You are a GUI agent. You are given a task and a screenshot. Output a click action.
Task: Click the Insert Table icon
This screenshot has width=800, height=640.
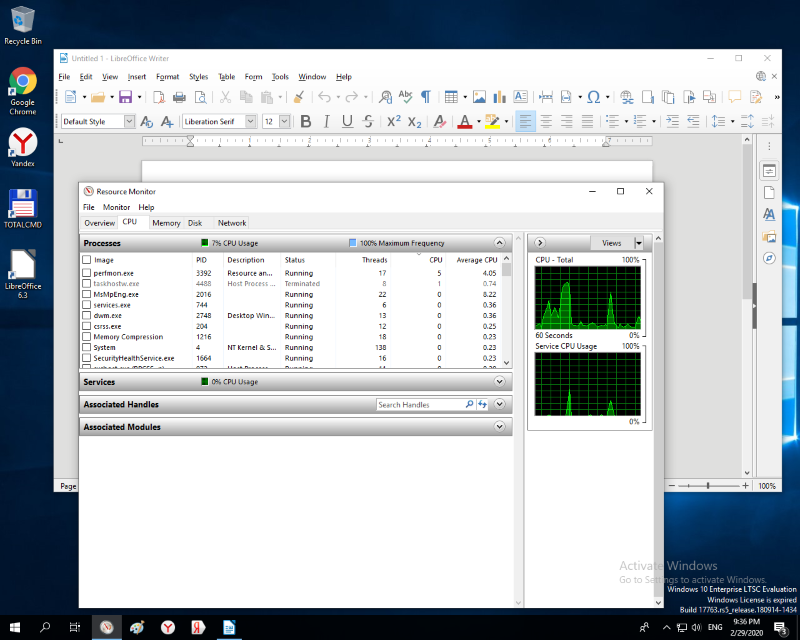[x=451, y=96]
